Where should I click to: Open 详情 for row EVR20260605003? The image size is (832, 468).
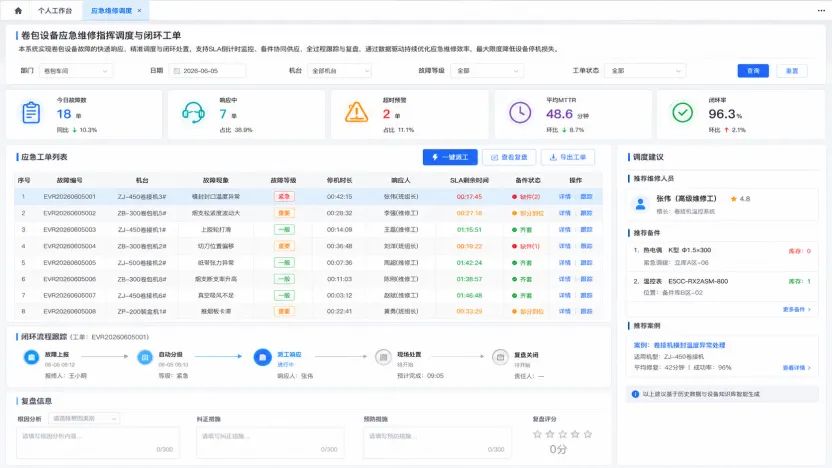point(565,229)
